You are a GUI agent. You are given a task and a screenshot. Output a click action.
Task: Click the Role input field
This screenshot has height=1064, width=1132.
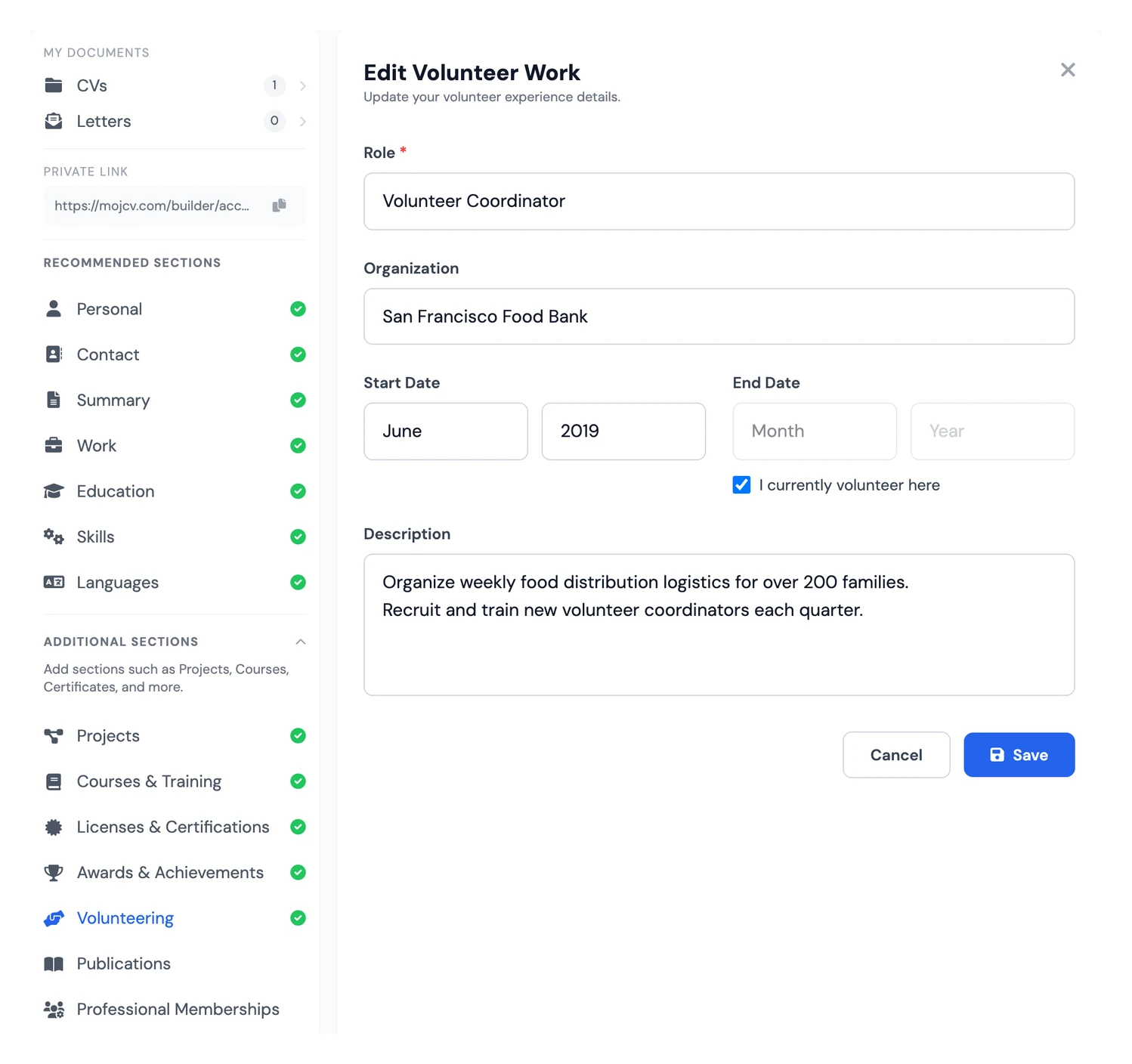(719, 202)
